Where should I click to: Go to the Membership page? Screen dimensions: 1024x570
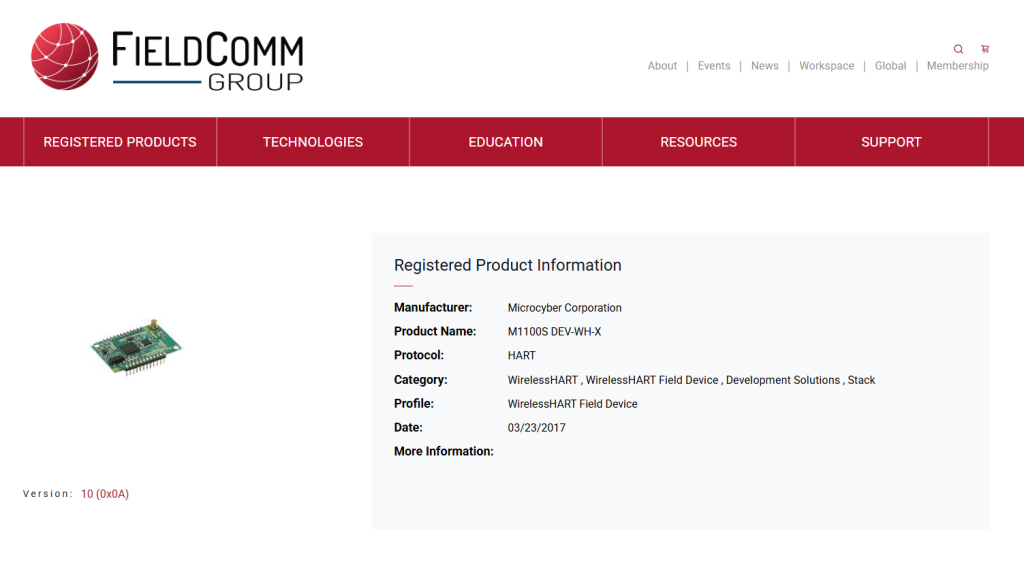click(x=957, y=66)
